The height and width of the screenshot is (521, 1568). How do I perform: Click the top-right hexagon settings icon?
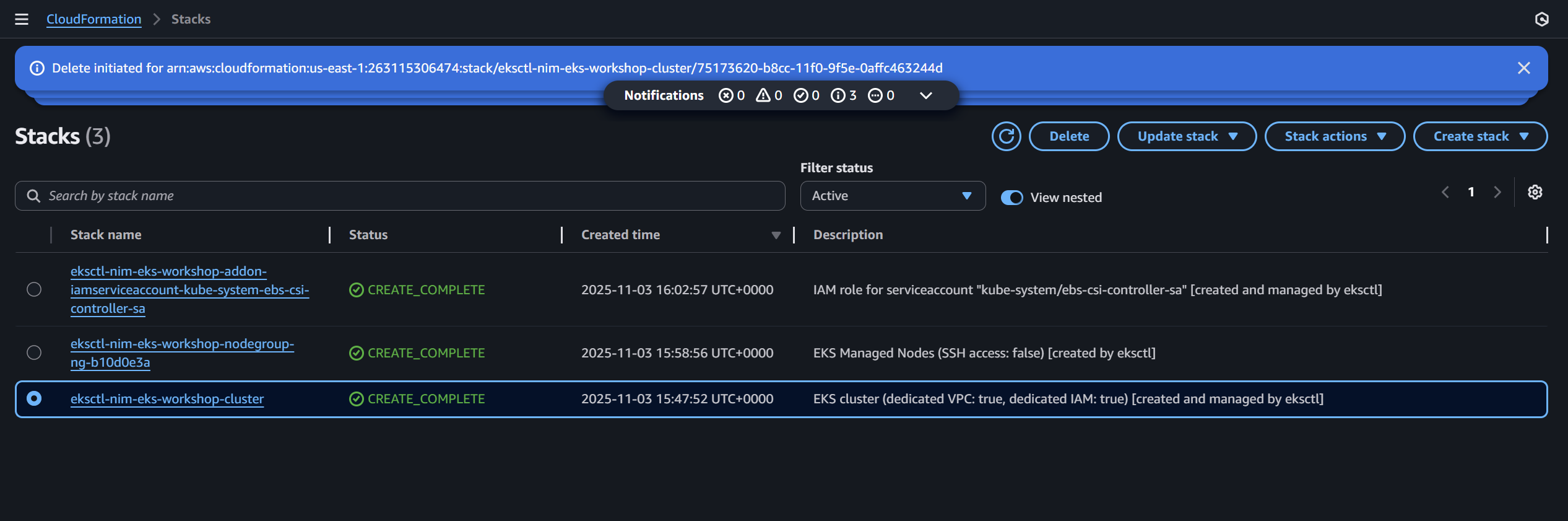click(x=1541, y=19)
